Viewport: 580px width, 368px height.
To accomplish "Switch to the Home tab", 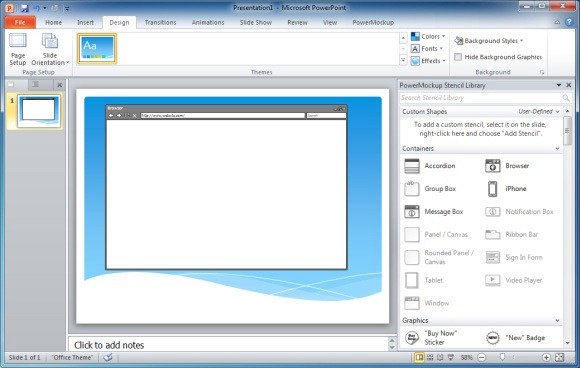I will pyautogui.click(x=54, y=22).
